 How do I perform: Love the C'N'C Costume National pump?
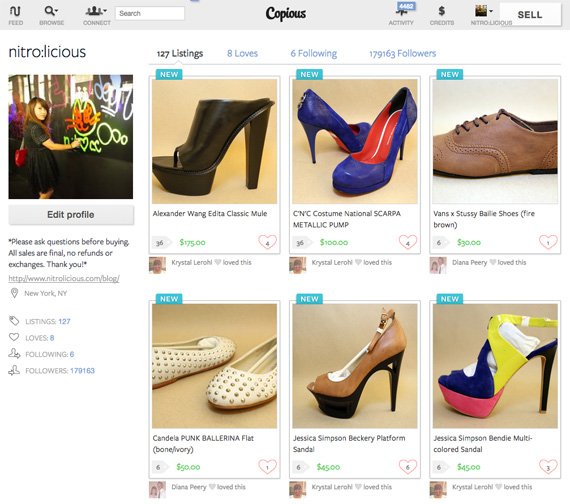coord(408,242)
